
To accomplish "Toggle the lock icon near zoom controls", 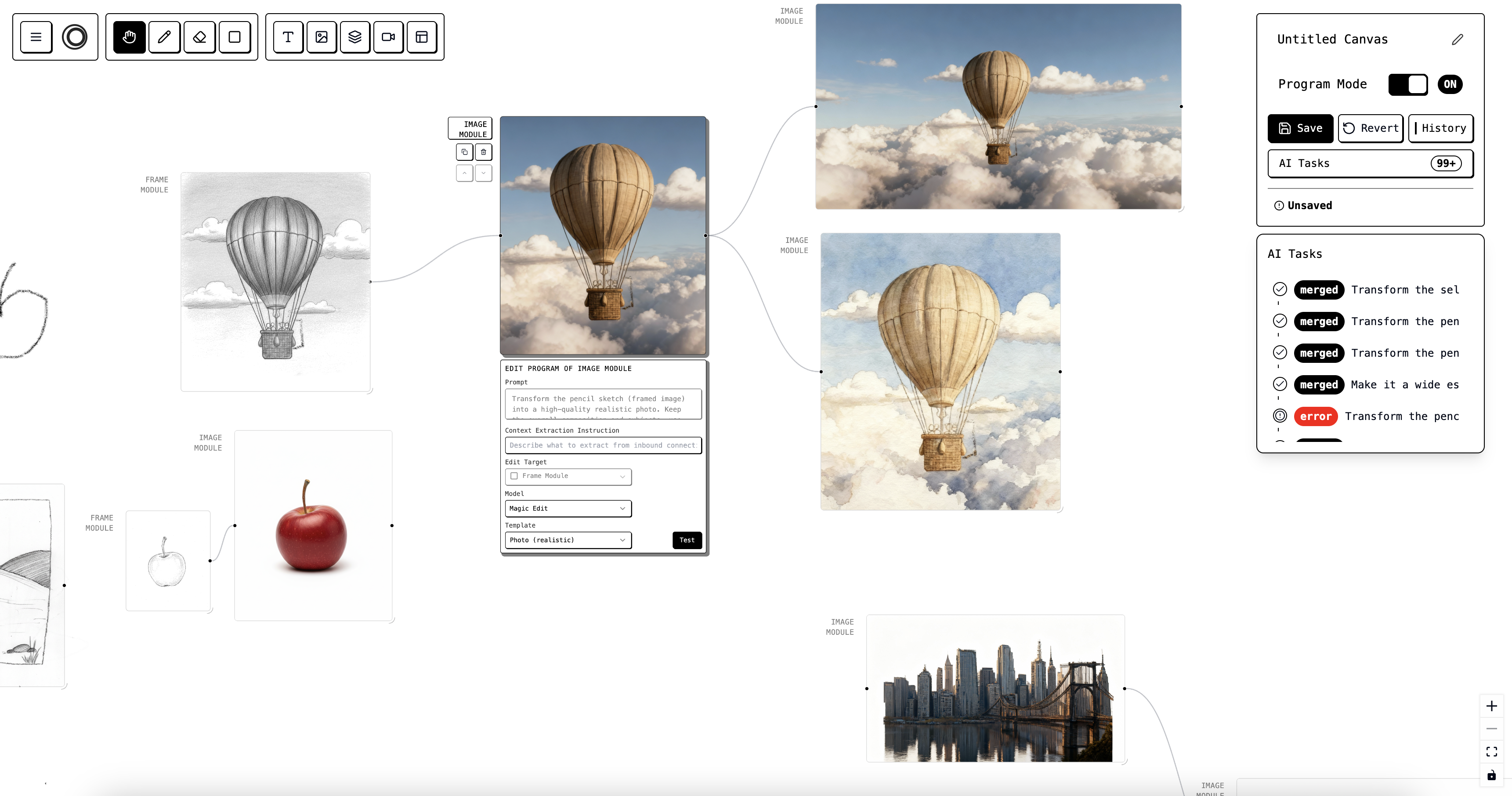I will (x=1492, y=774).
